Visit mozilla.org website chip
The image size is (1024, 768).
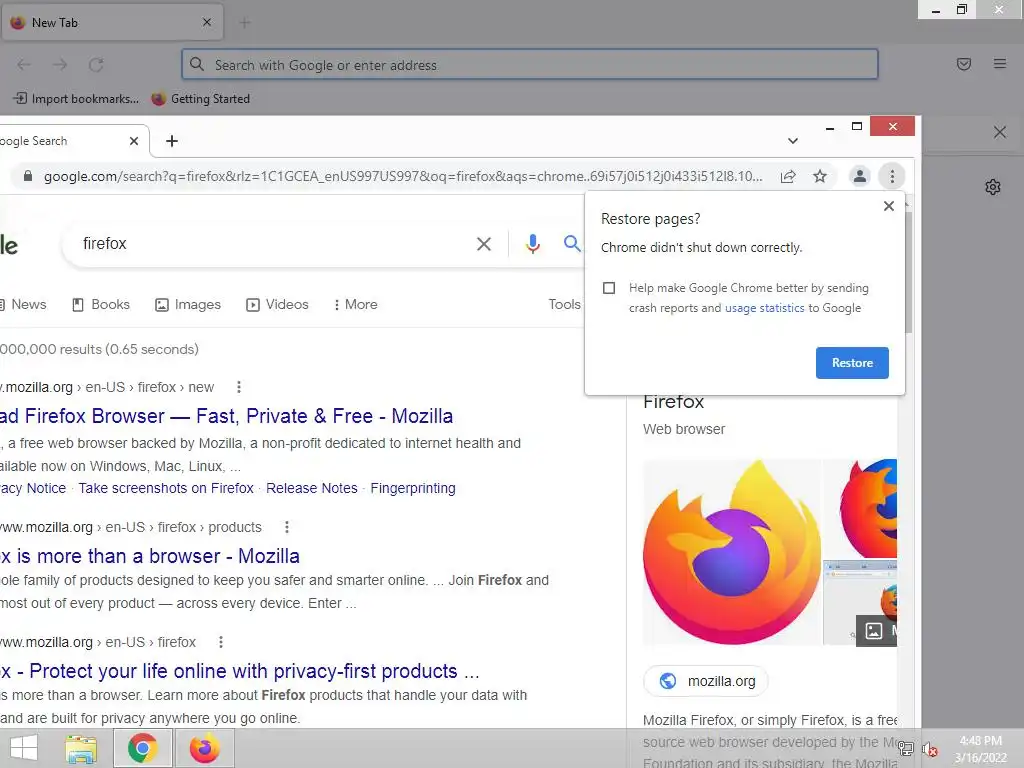pyautogui.click(x=706, y=681)
